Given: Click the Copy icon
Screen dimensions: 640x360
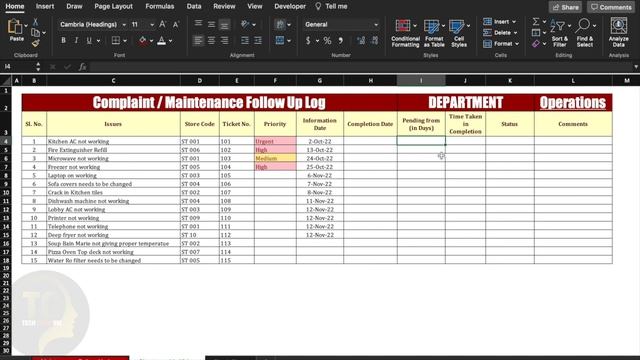Looking at the screenshot, I should click(36, 33).
